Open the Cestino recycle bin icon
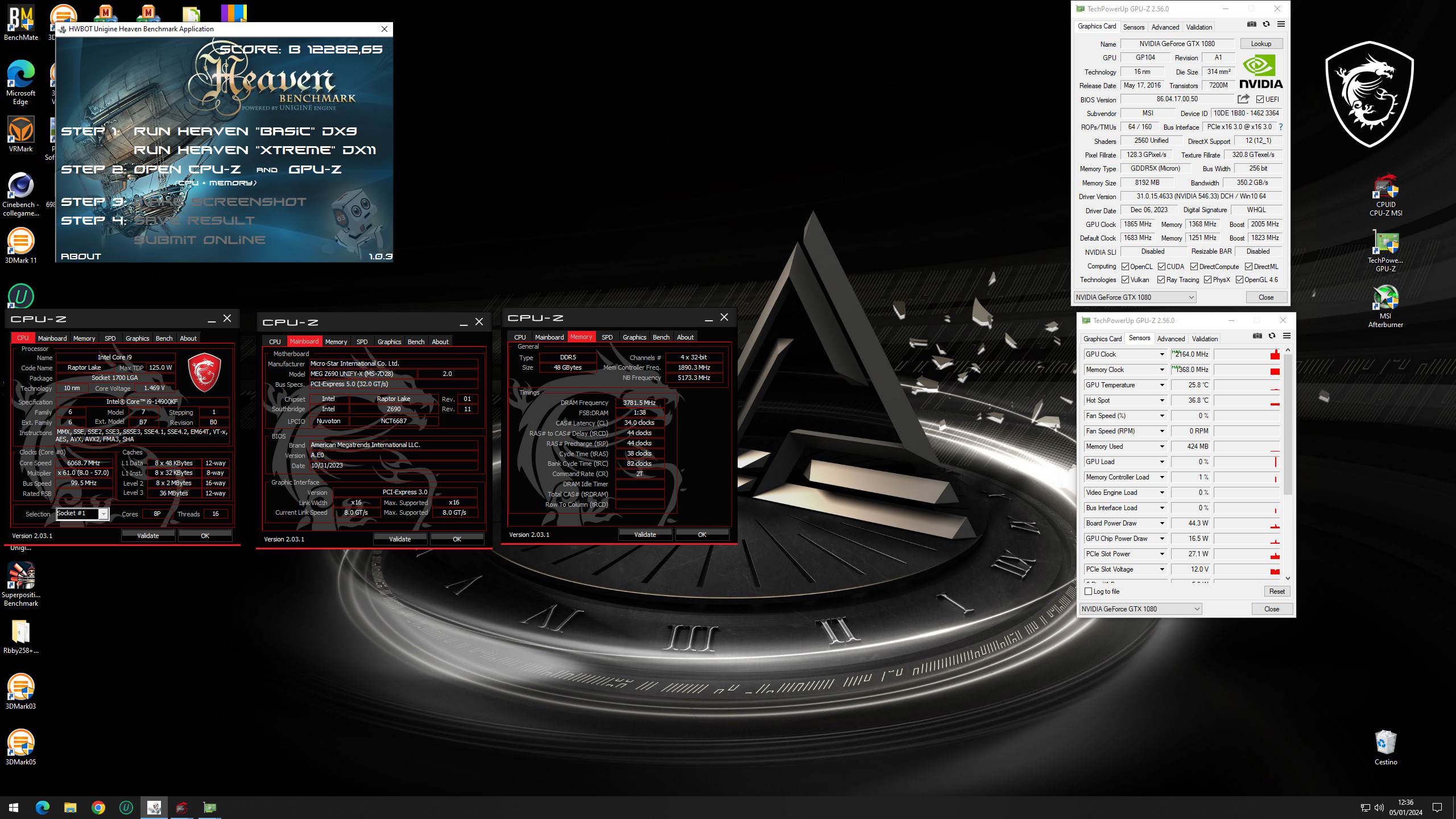The height and width of the screenshot is (819, 1456). tap(1385, 747)
